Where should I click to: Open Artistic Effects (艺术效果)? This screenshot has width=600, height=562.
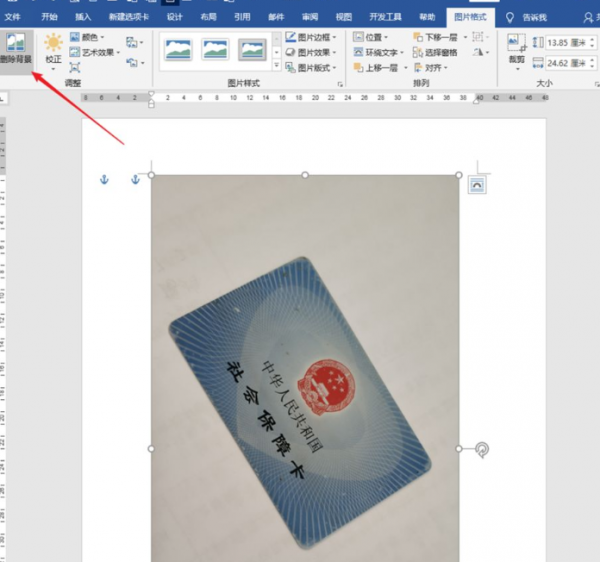click(95, 52)
